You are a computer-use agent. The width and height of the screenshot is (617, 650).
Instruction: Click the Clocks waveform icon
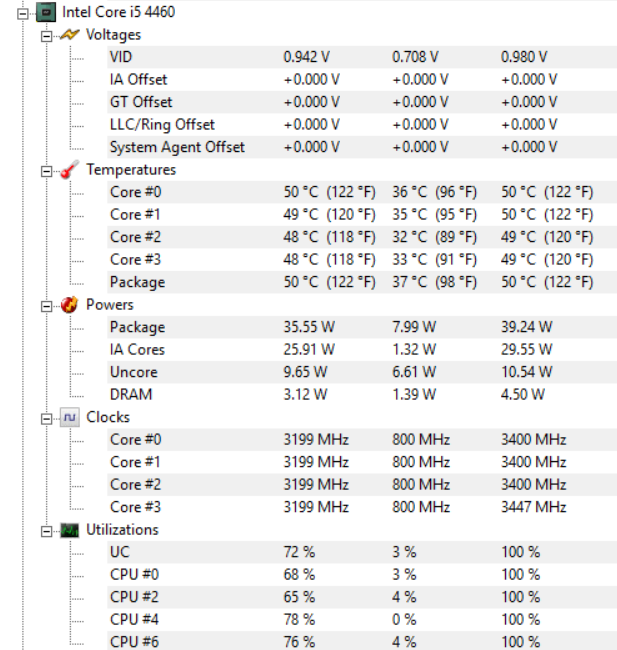coord(69,417)
